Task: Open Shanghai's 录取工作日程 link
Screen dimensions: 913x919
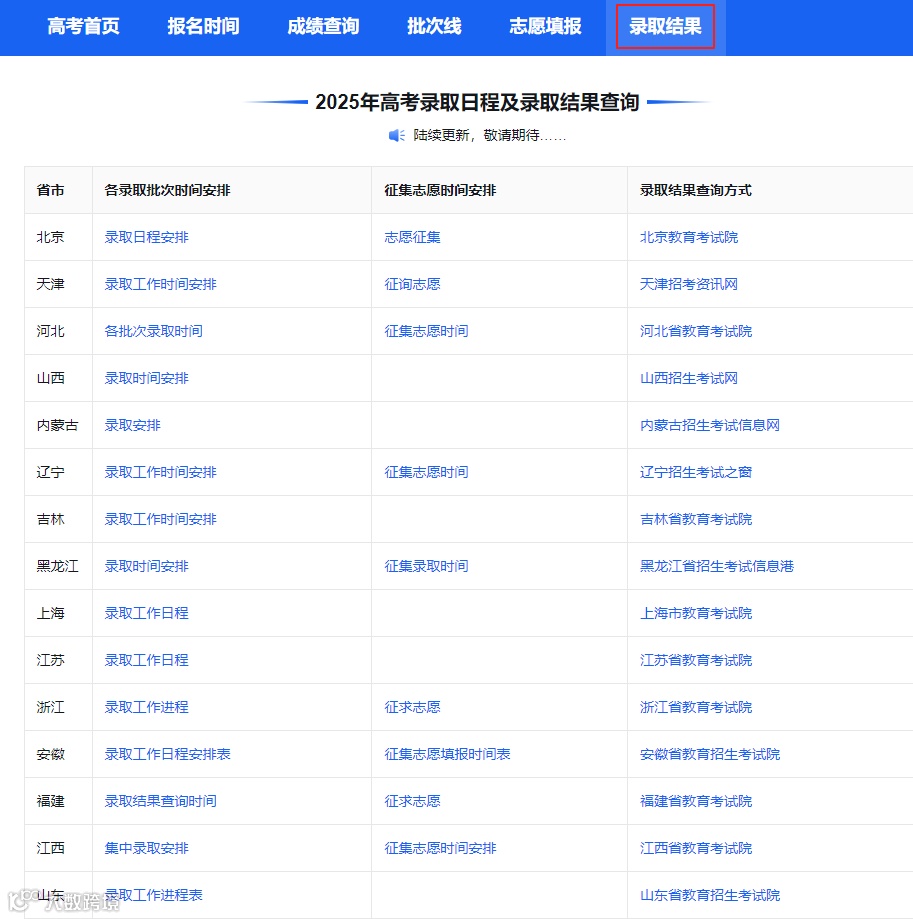Action: tap(147, 613)
